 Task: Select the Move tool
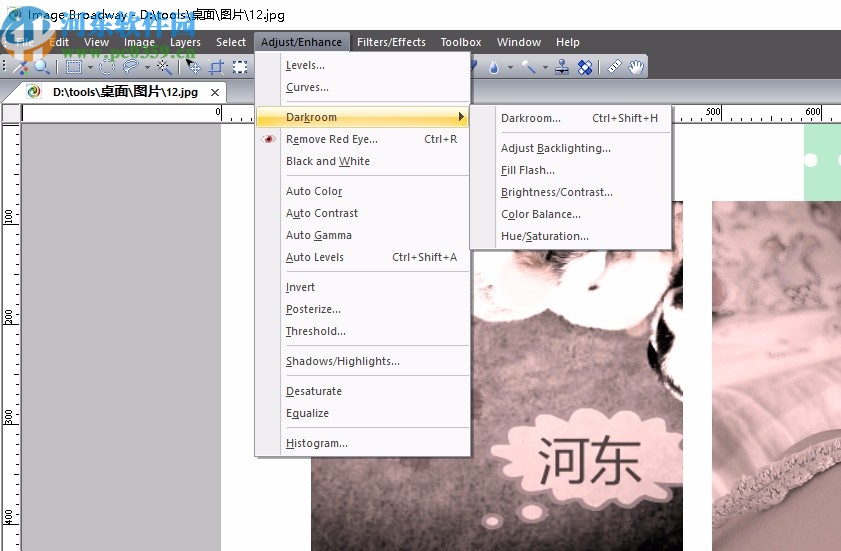point(193,67)
